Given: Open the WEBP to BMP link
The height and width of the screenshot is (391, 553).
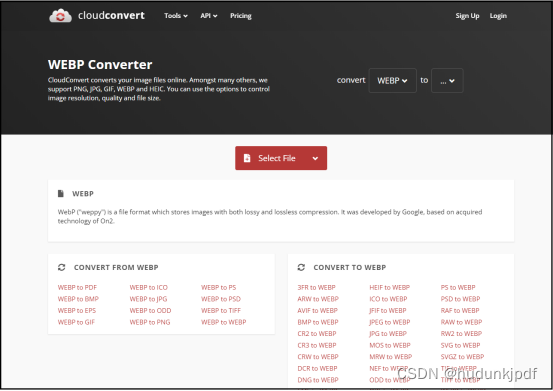Looking at the screenshot, I should coord(78,299).
